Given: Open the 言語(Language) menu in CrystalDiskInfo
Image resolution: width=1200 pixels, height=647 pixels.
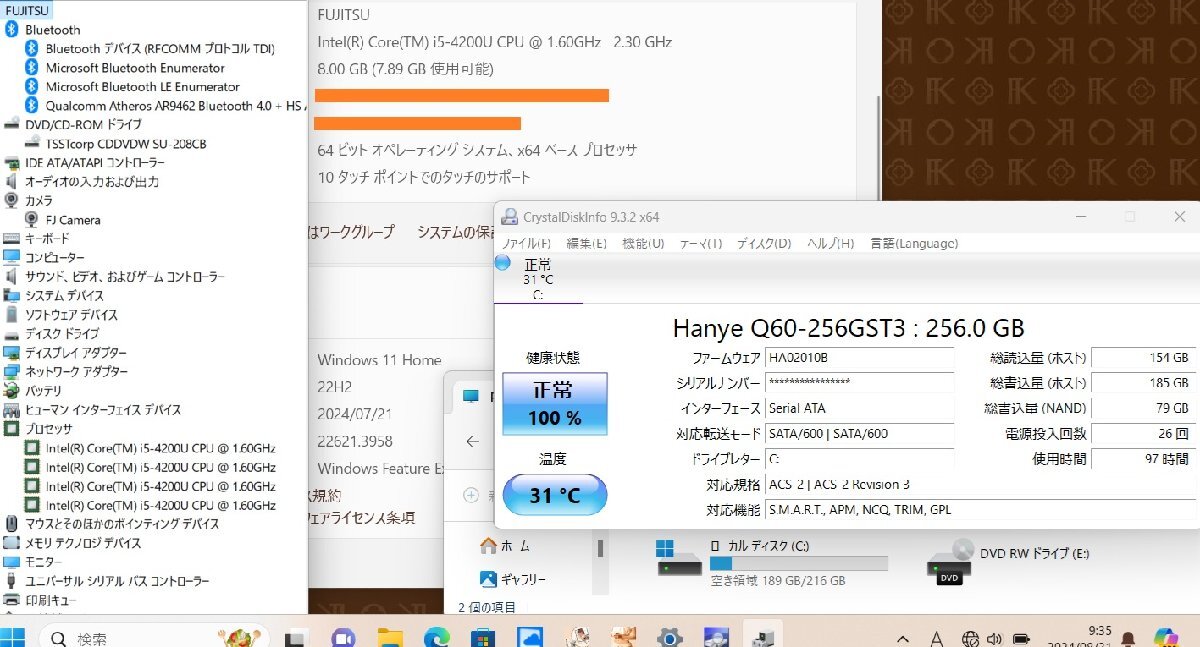Looking at the screenshot, I should click(x=914, y=243).
